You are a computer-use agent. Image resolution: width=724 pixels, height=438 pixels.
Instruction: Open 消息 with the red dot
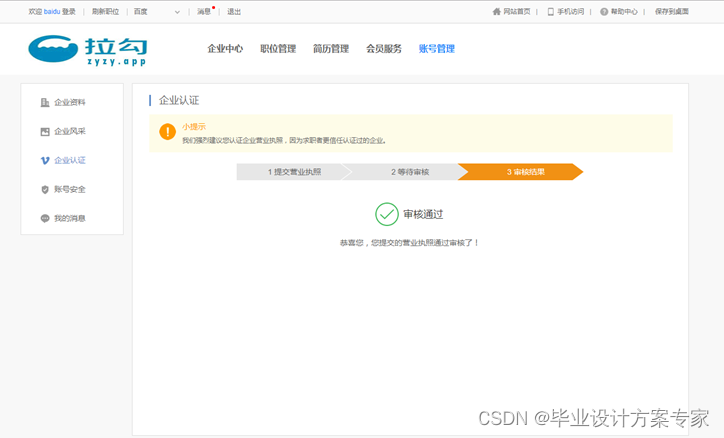click(x=204, y=12)
